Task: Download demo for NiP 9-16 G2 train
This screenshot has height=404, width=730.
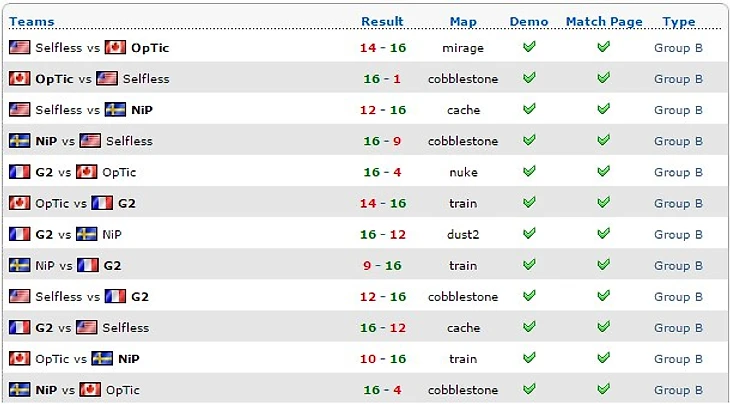Action: coord(529,264)
